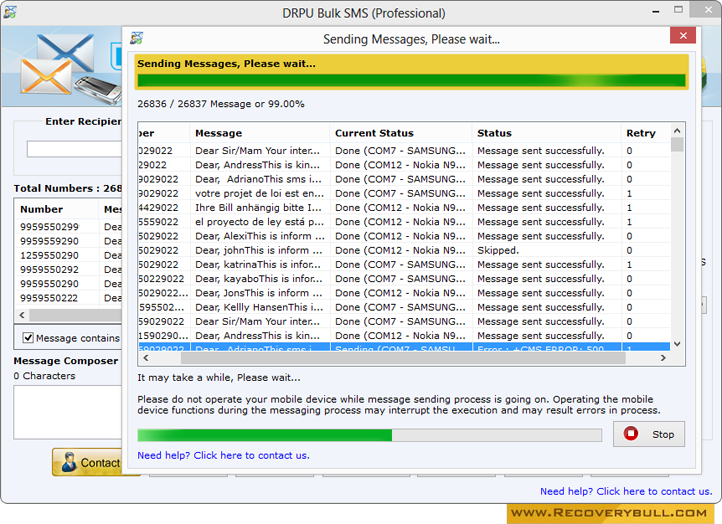This screenshot has width=722, height=524.
Task: Click the Number column header in the main window
Action: click(58, 209)
